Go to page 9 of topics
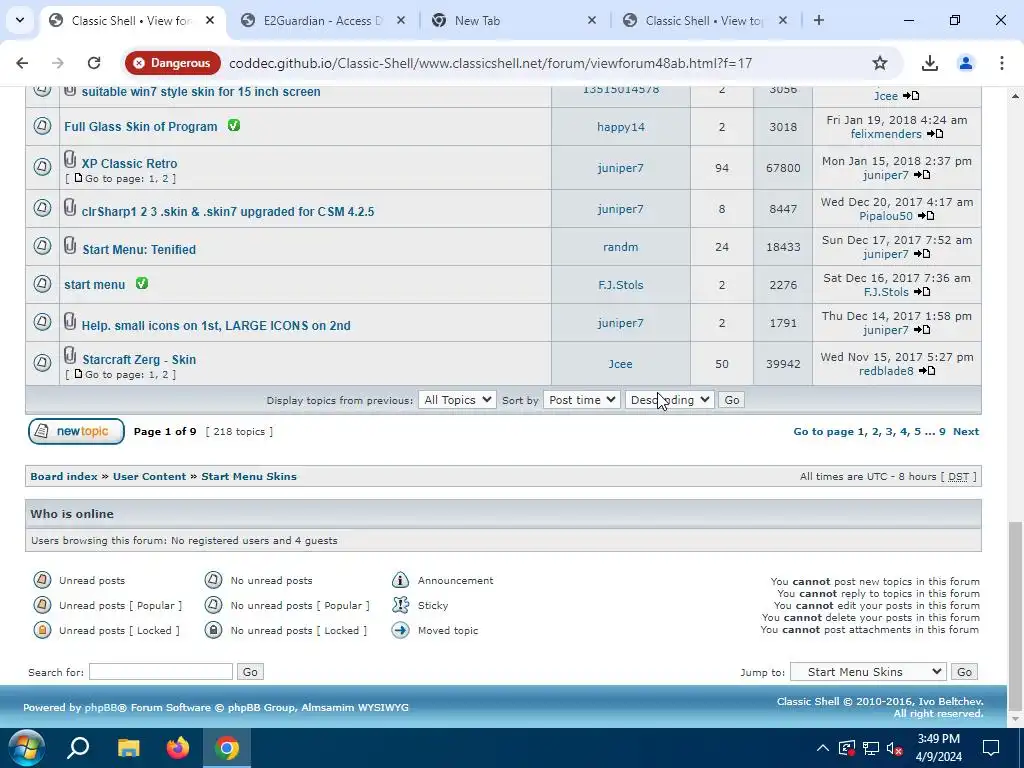Screen dimensions: 1024x768 pos(942,431)
